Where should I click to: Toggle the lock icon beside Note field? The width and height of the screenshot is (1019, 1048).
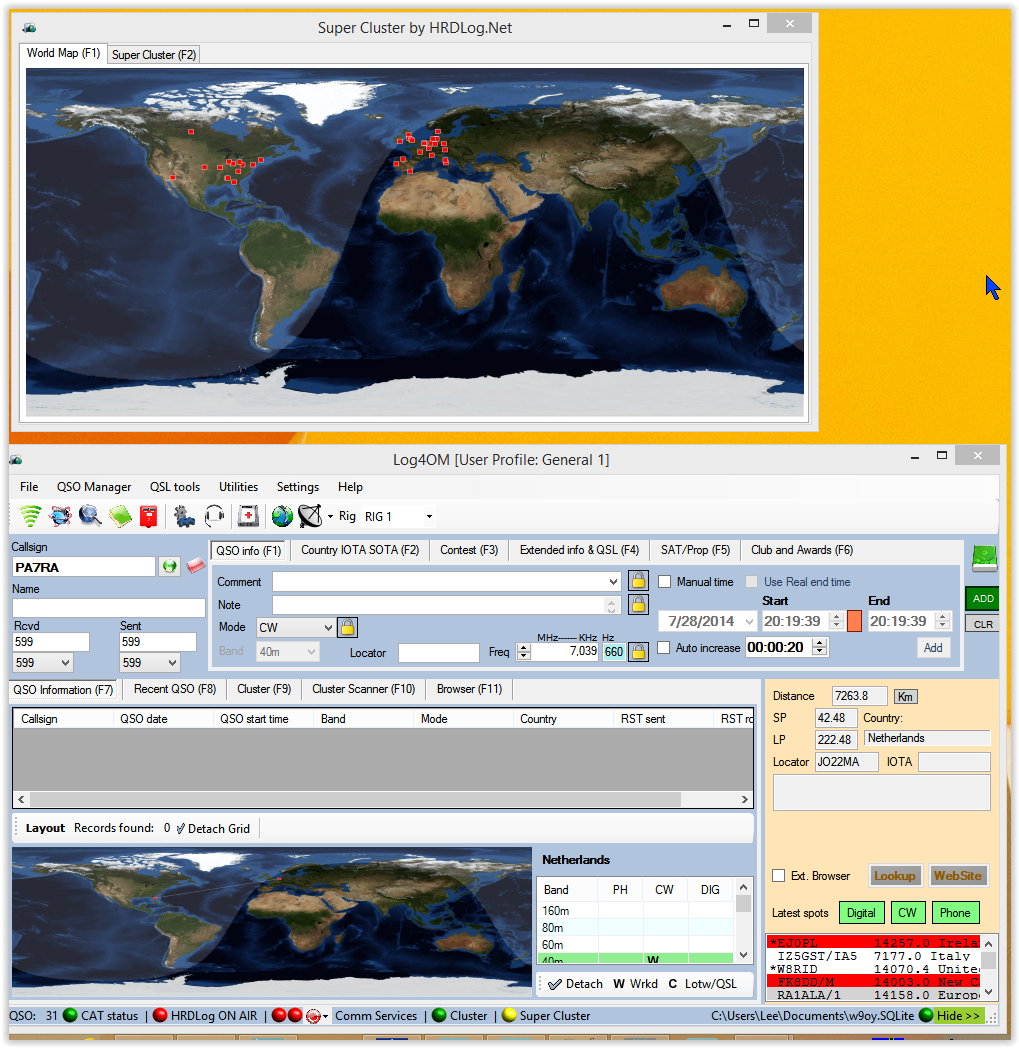(638, 604)
